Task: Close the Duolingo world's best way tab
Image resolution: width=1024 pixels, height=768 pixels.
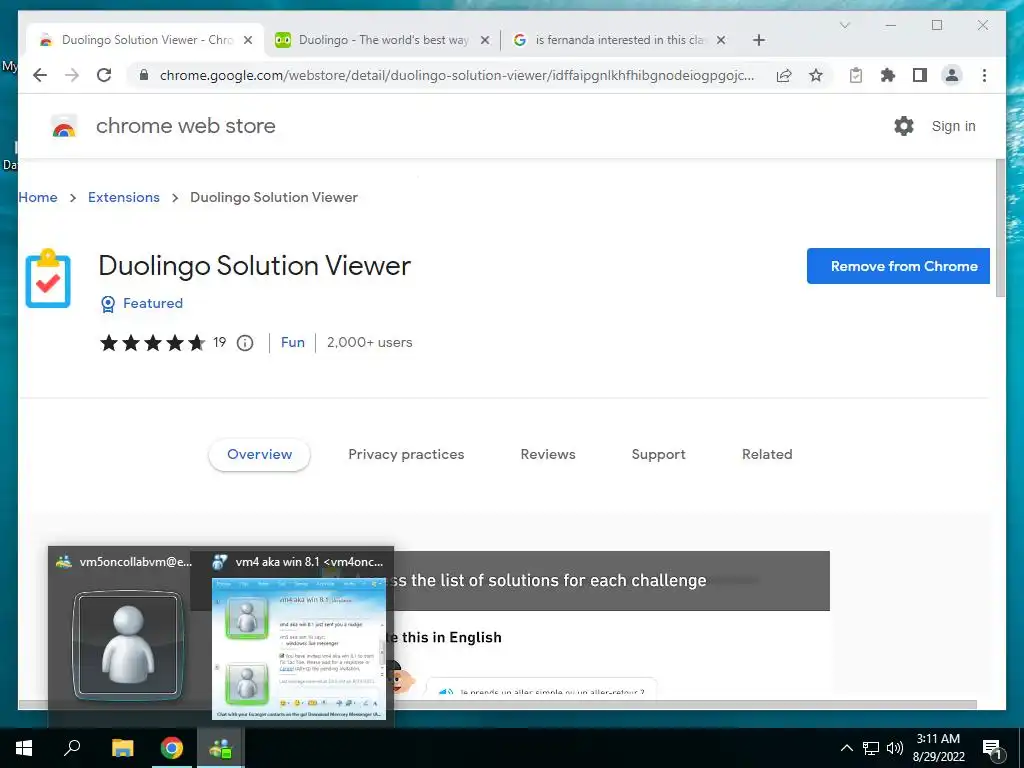Action: pyautogui.click(x=485, y=40)
